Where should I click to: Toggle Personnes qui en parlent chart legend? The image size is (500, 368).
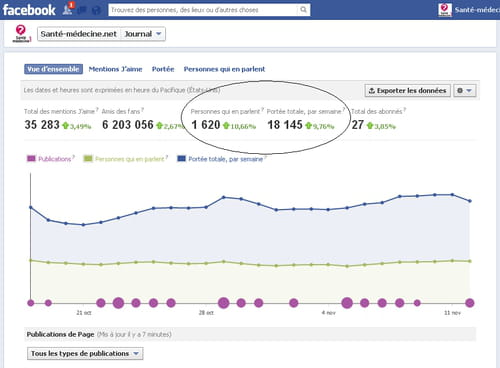point(126,159)
